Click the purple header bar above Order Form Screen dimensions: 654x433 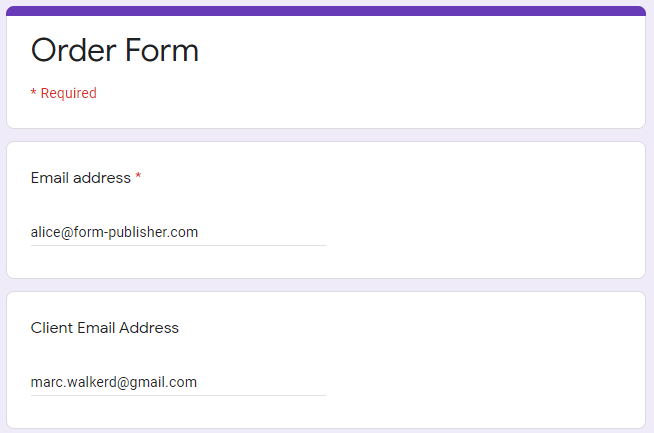[326, 11]
